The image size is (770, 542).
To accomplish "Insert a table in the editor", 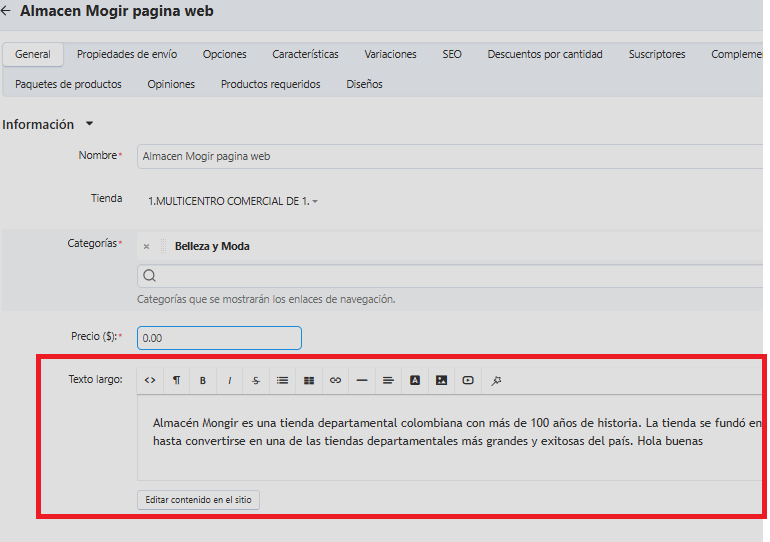I will click(x=309, y=380).
